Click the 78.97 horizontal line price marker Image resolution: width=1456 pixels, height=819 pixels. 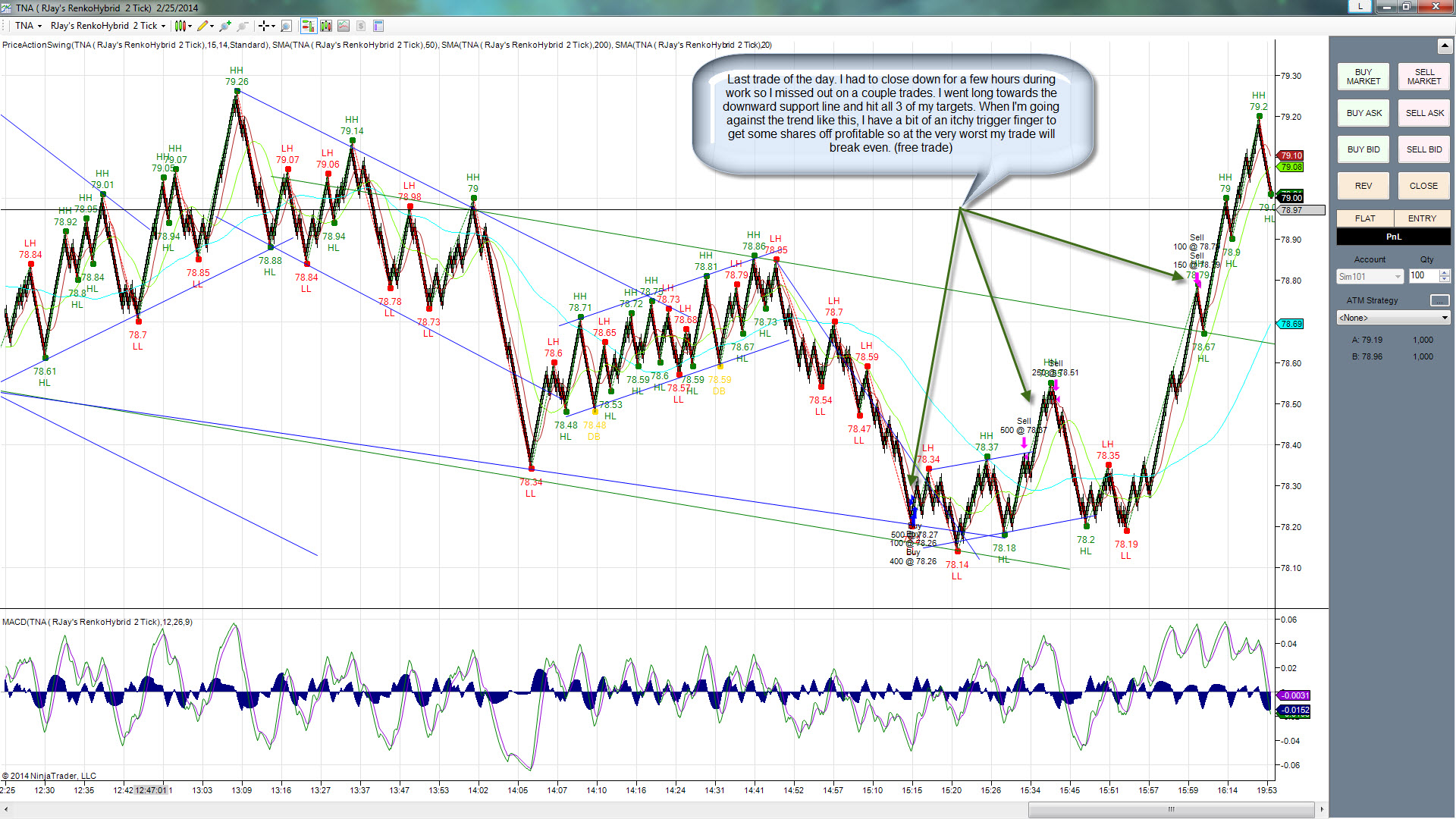tap(1301, 210)
